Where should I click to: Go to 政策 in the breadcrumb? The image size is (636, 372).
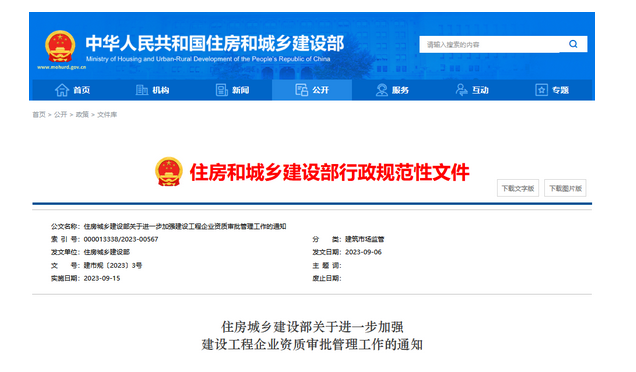coord(82,115)
